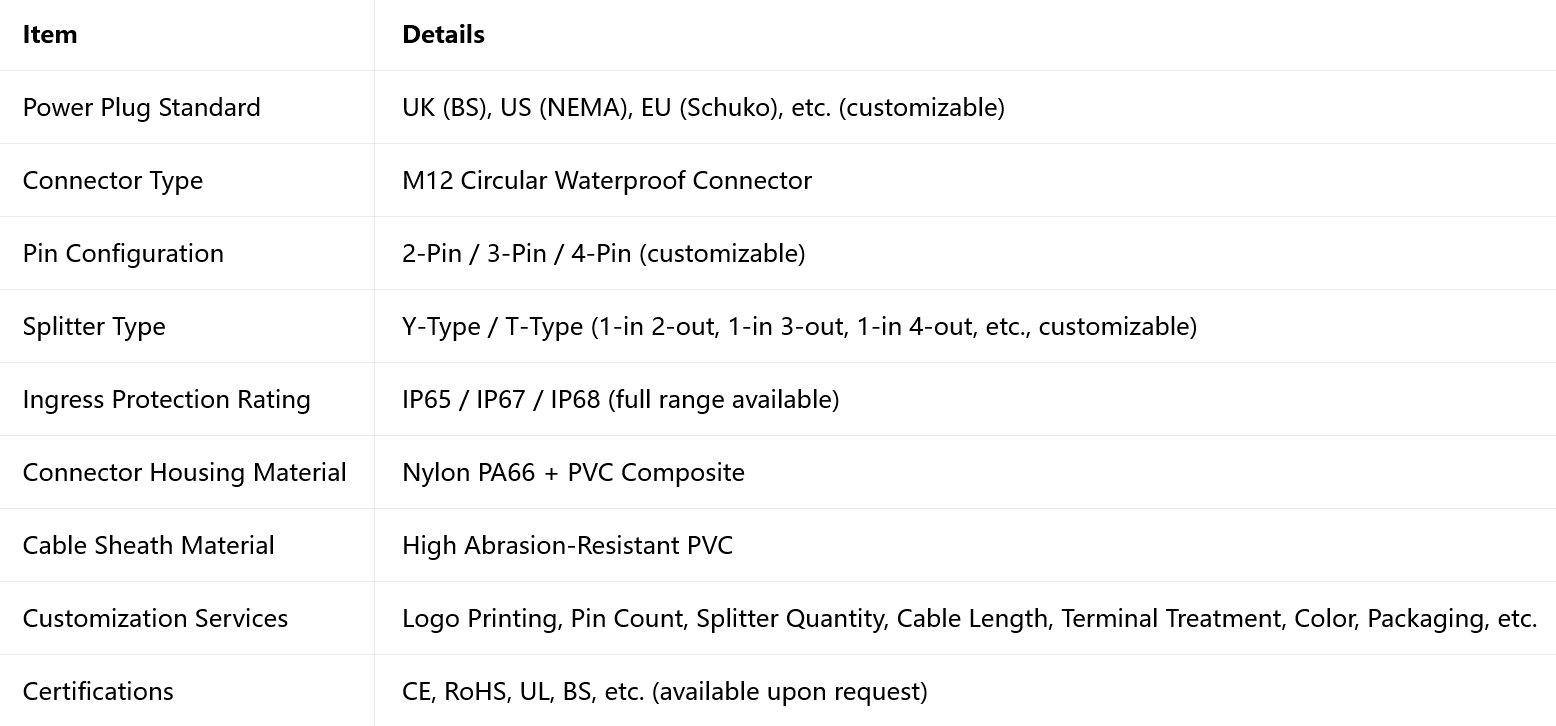The width and height of the screenshot is (1556, 726).
Task: Click the Y-Type / T-Type details cell
Action: click(x=799, y=327)
